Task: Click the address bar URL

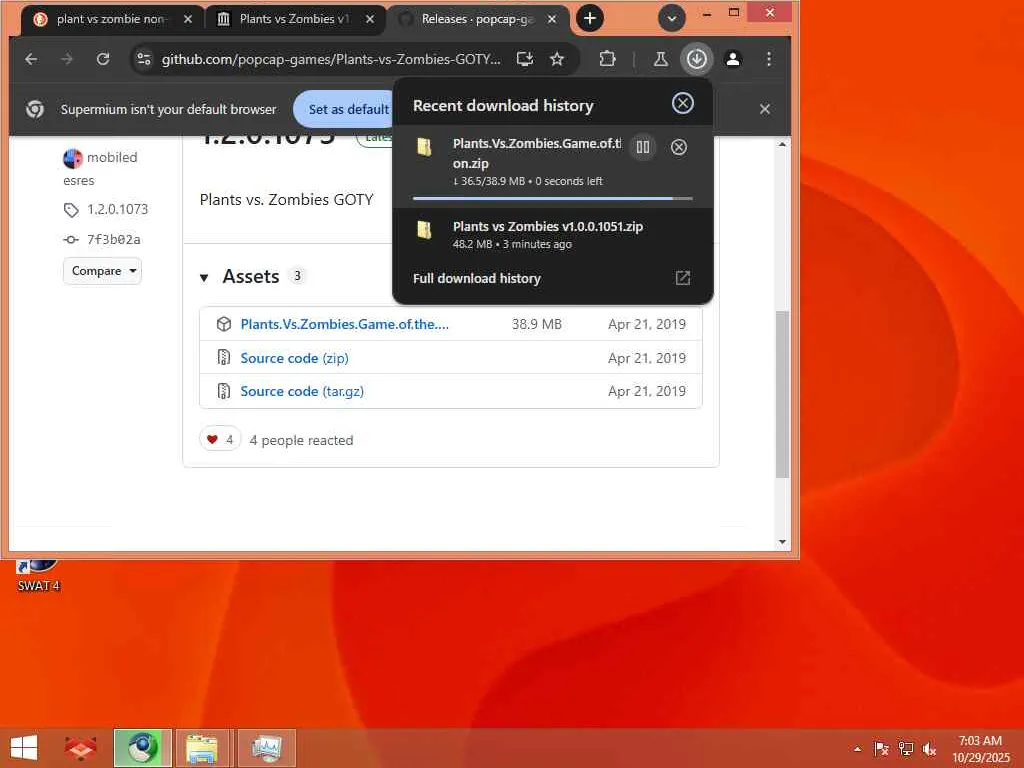Action: (331, 59)
